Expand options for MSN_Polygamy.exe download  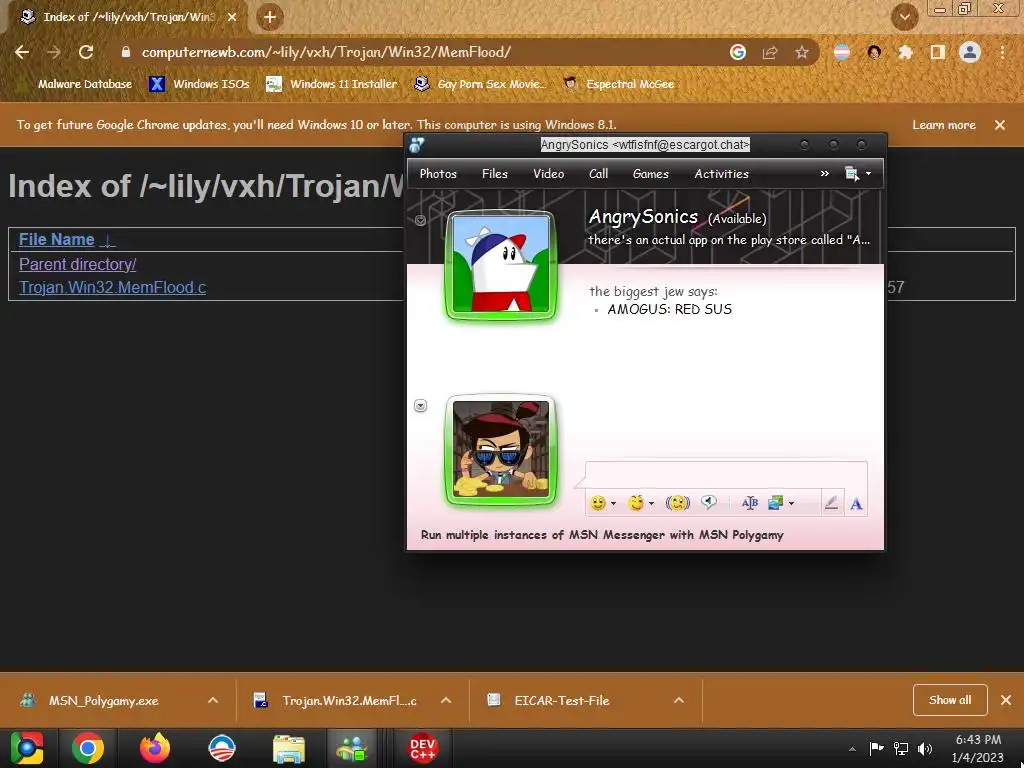coord(213,700)
